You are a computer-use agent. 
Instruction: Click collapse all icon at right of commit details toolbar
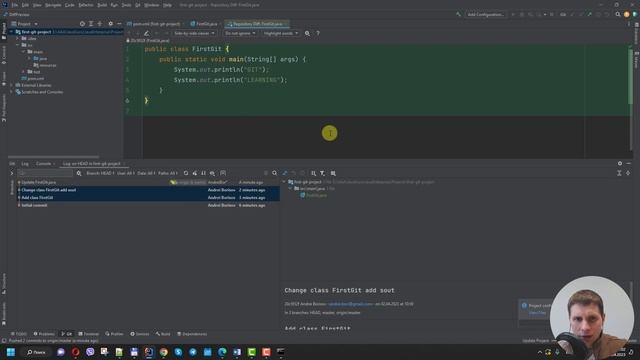tap(628, 173)
